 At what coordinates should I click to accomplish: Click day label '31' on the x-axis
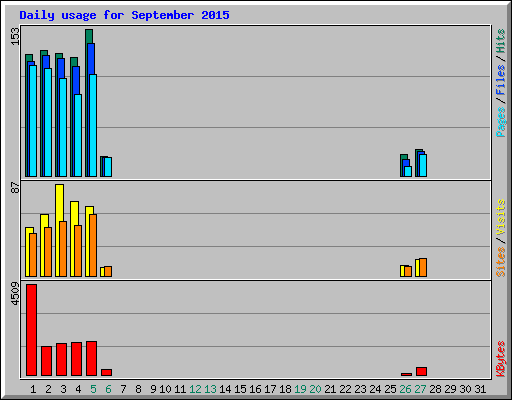(480, 389)
